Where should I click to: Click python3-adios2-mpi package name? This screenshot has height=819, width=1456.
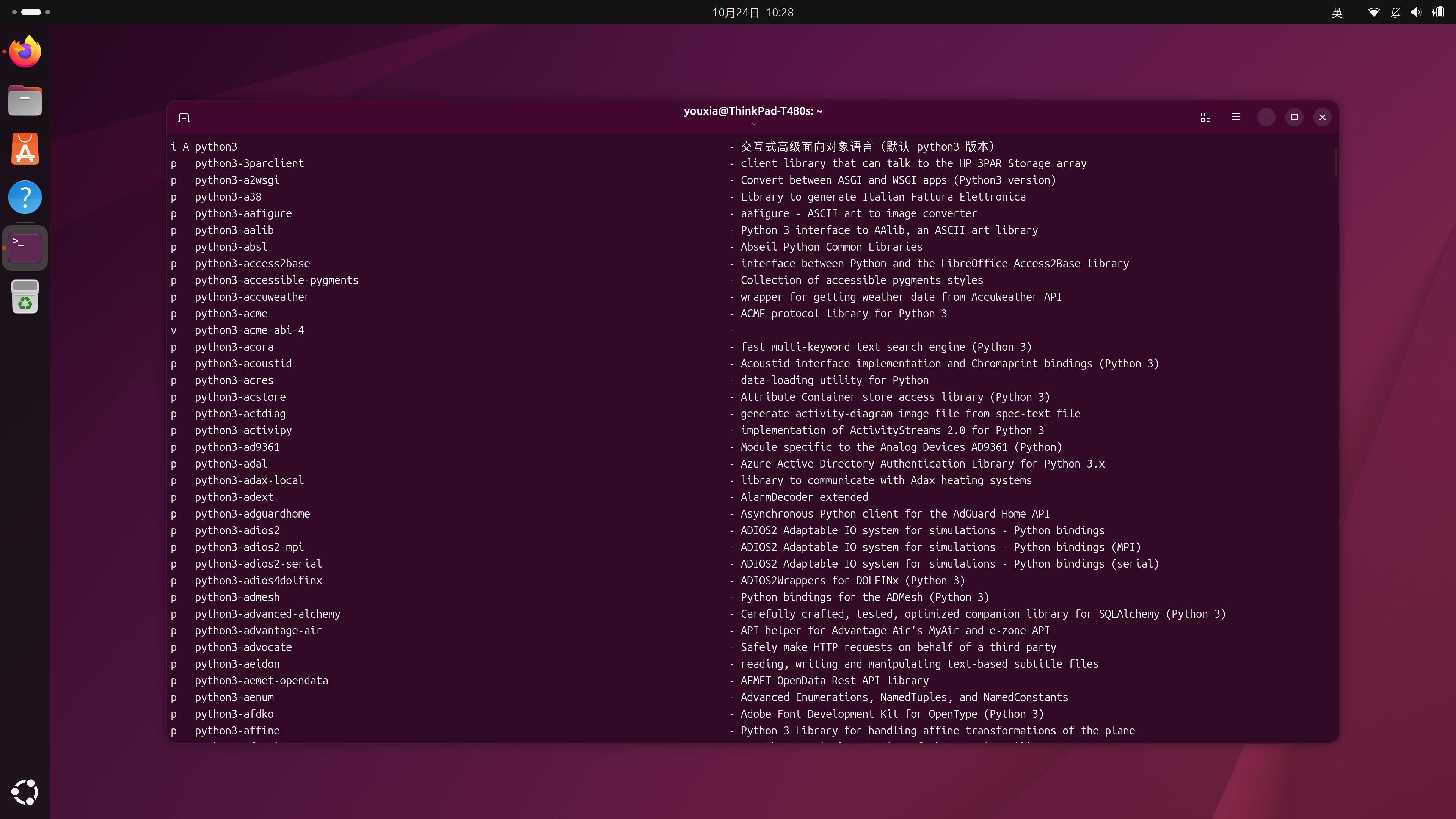click(x=249, y=547)
